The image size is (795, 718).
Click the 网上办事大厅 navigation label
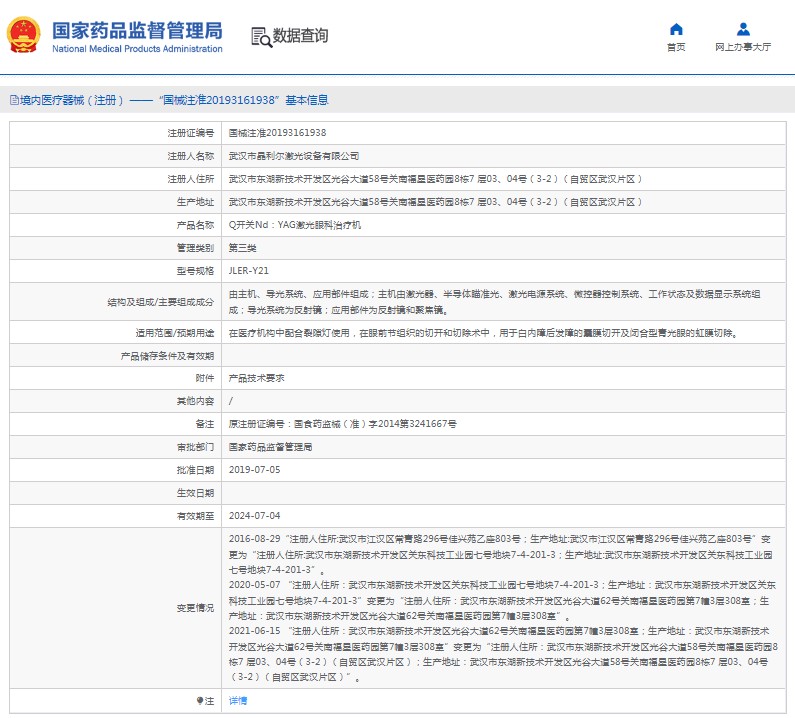[x=742, y=47]
